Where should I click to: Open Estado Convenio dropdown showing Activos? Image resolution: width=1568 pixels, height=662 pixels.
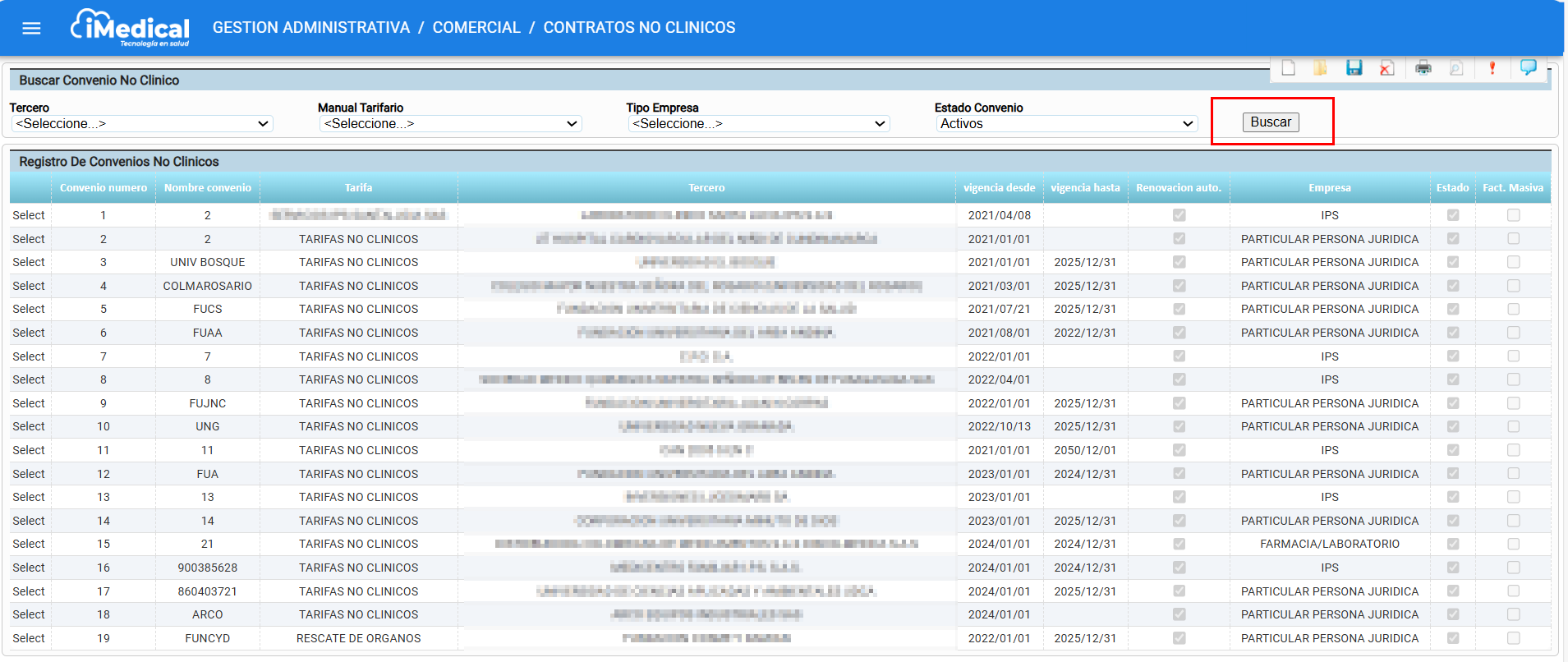[x=1067, y=123]
